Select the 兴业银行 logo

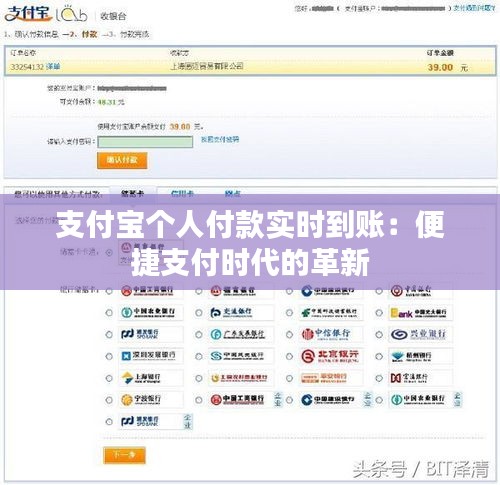(x=421, y=334)
